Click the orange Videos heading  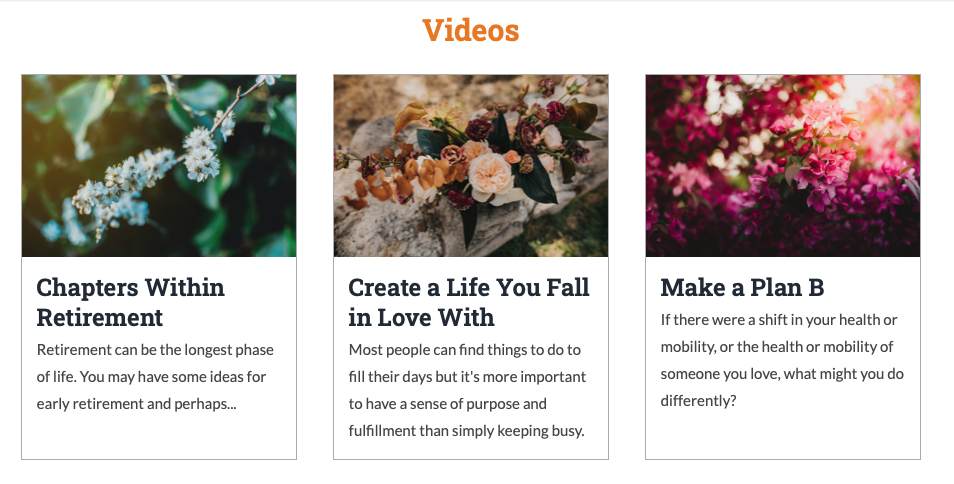471,30
